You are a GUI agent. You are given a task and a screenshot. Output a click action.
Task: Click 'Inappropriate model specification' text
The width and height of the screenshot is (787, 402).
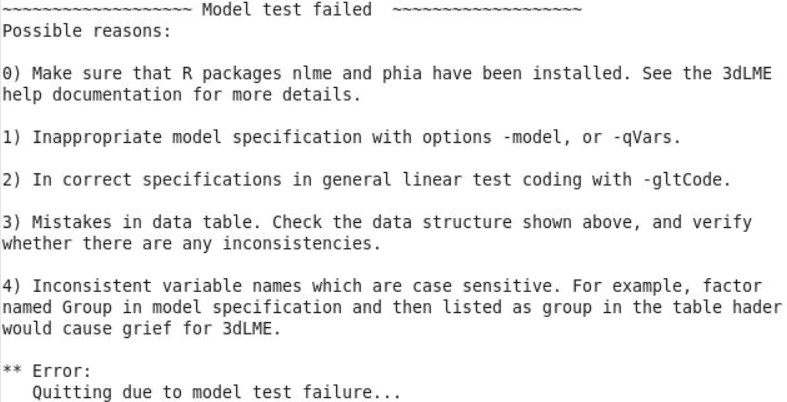[x=197, y=137]
